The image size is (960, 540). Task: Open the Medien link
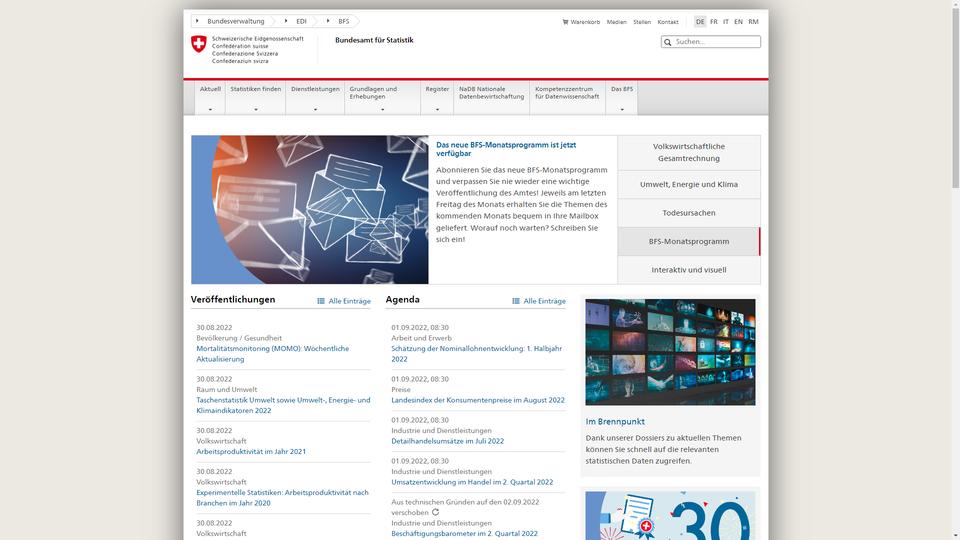click(617, 22)
